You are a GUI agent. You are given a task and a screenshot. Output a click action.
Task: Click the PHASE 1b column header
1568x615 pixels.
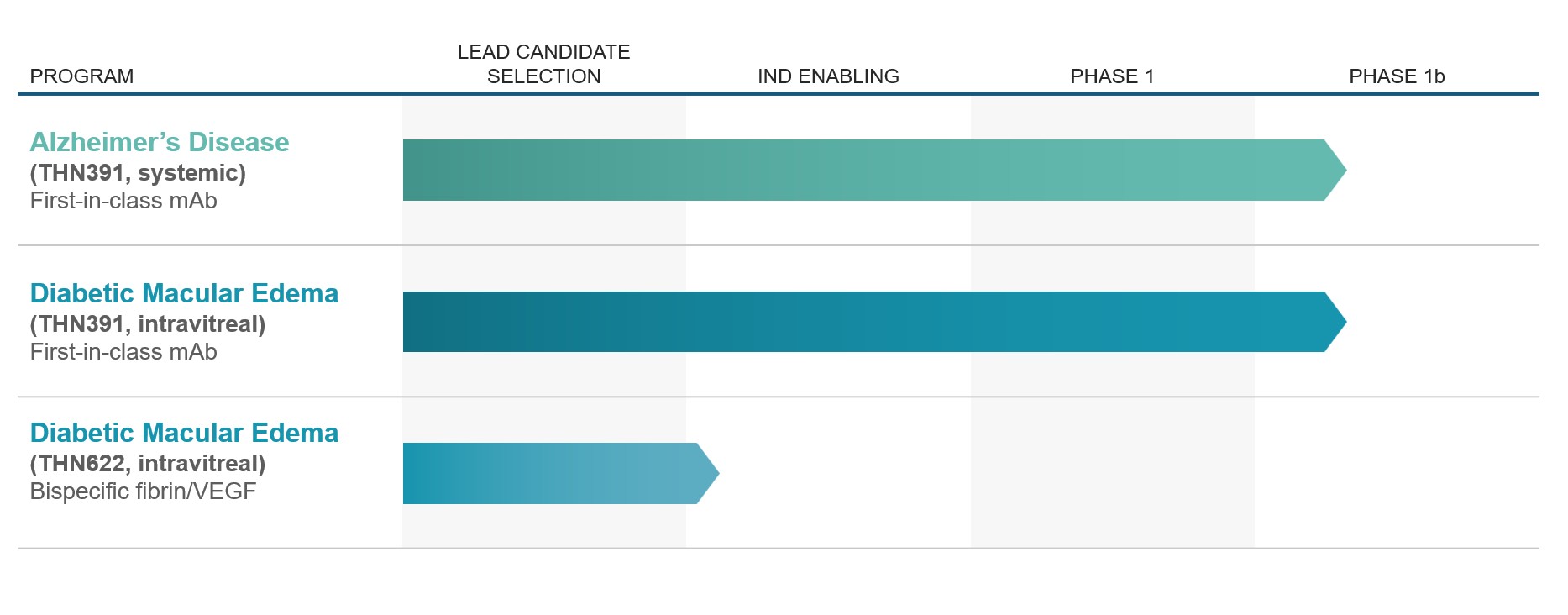[x=1397, y=76]
